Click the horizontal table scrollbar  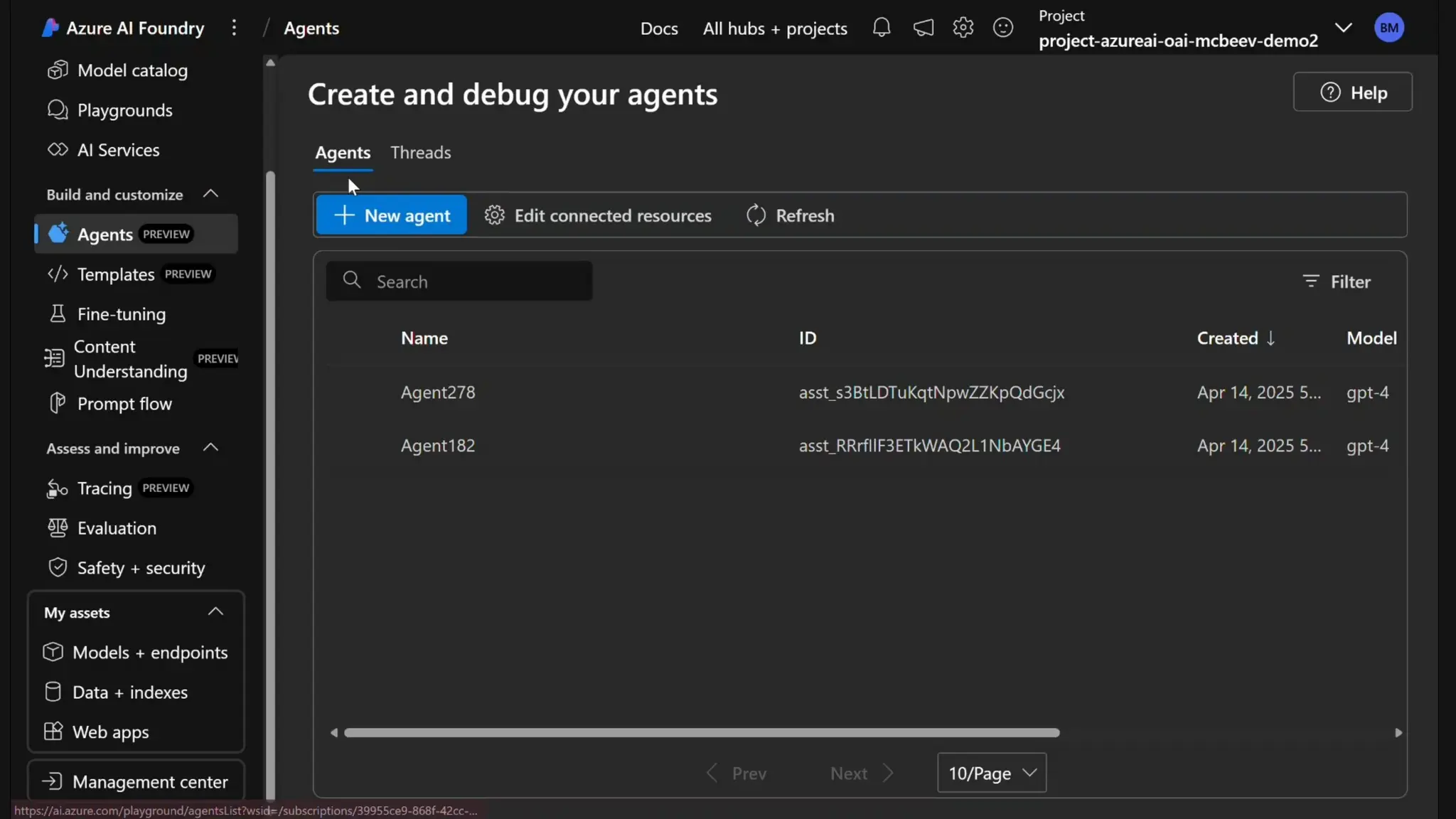[x=702, y=733]
